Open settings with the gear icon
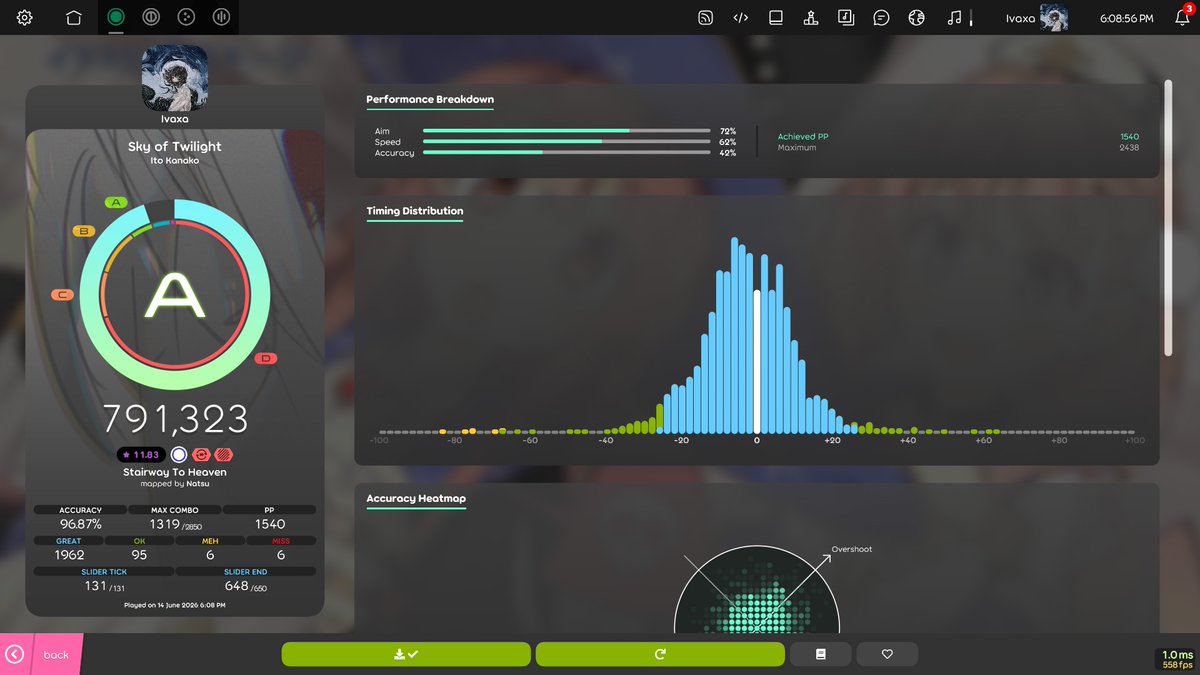1200x675 pixels. tap(25, 17)
